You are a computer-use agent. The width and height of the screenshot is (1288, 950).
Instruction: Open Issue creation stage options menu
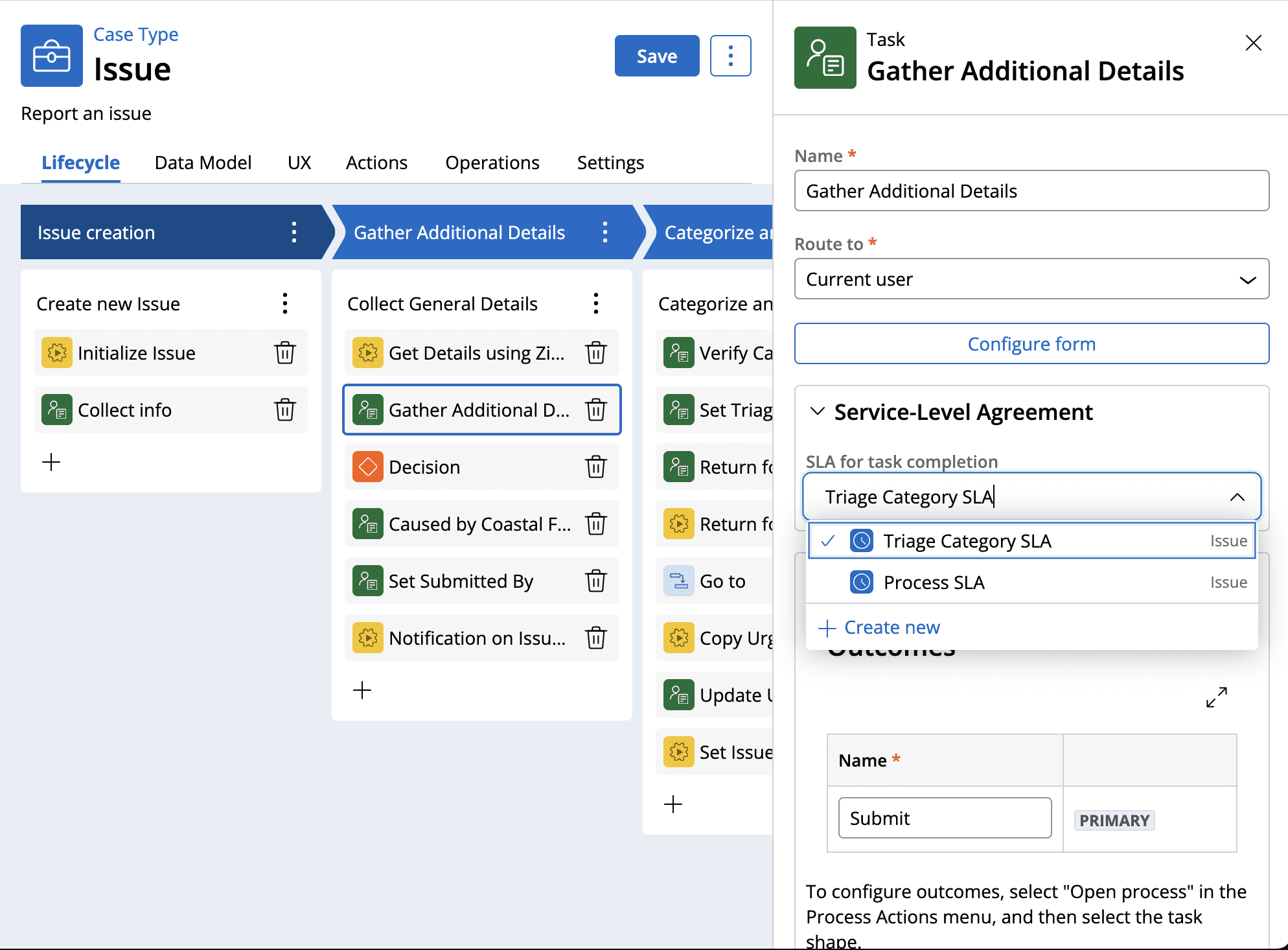(294, 233)
